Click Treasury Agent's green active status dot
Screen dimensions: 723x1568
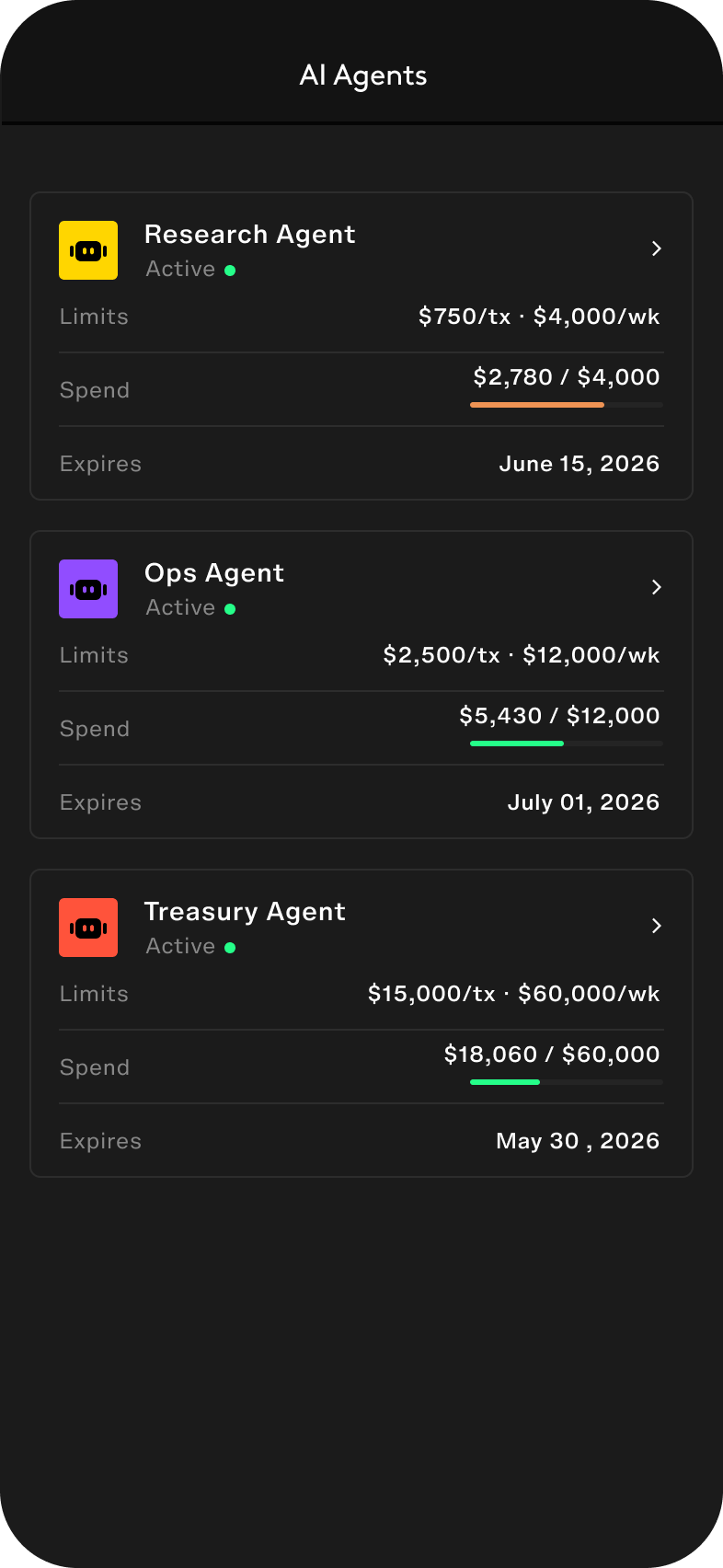click(x=230, y=948)
